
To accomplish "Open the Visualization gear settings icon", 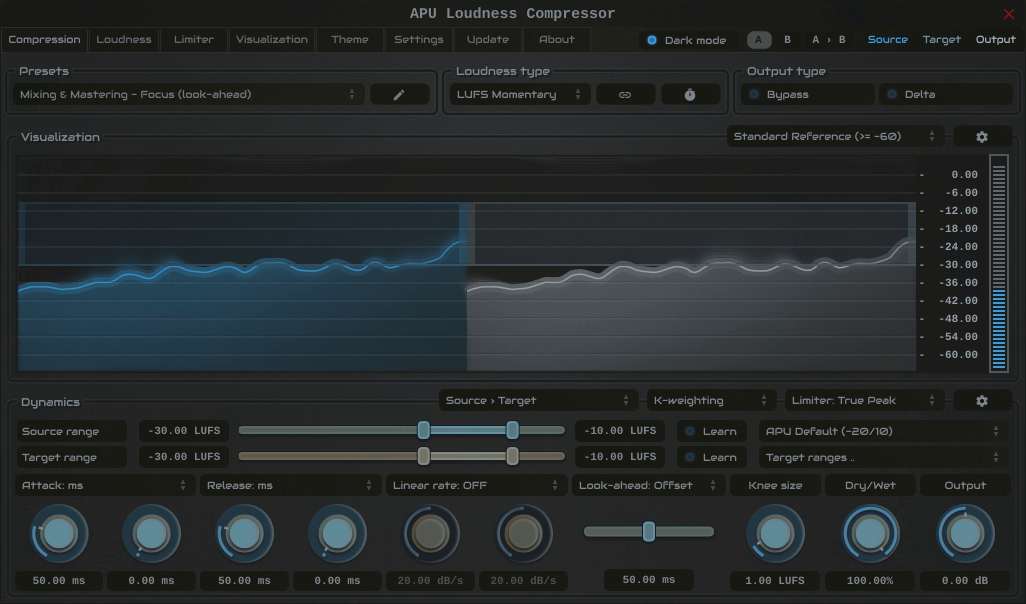I will tap(982, 137).
